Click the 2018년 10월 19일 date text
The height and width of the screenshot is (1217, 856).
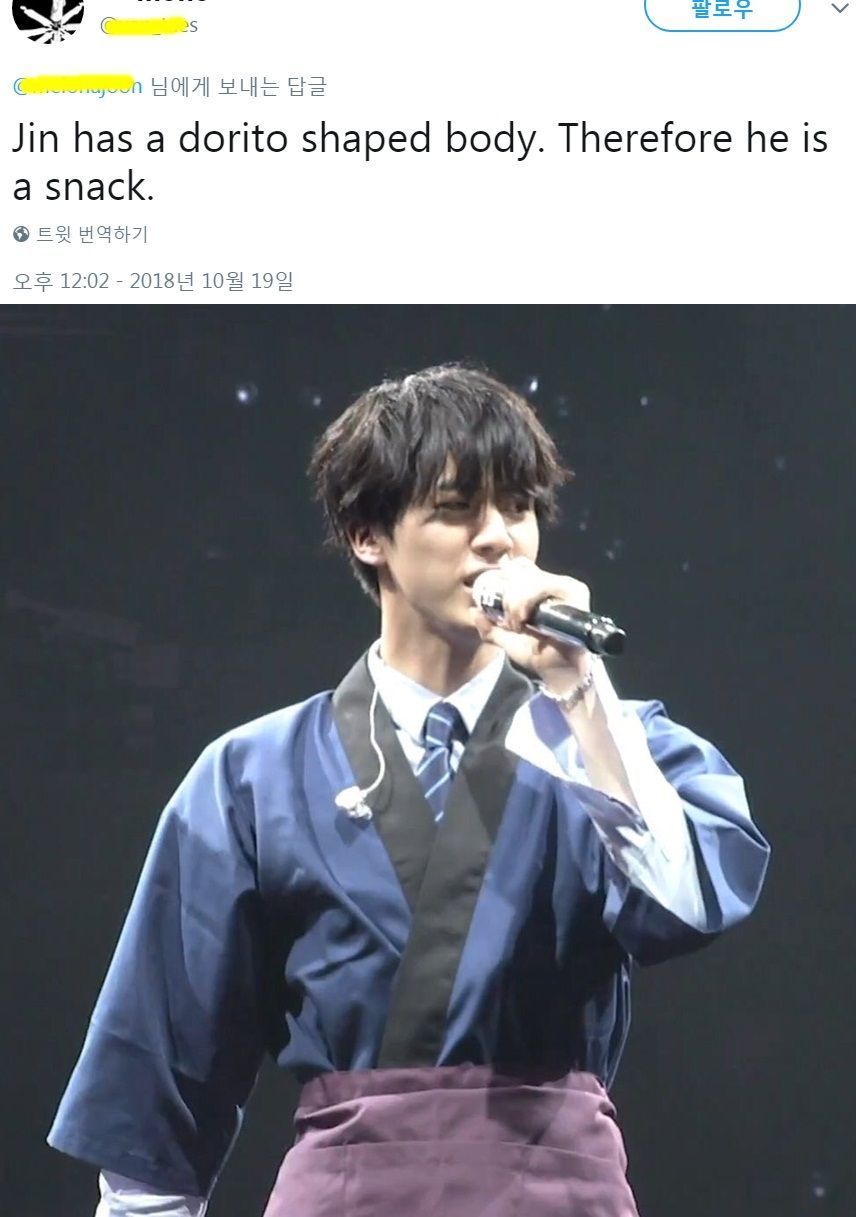tap(211, 281)
